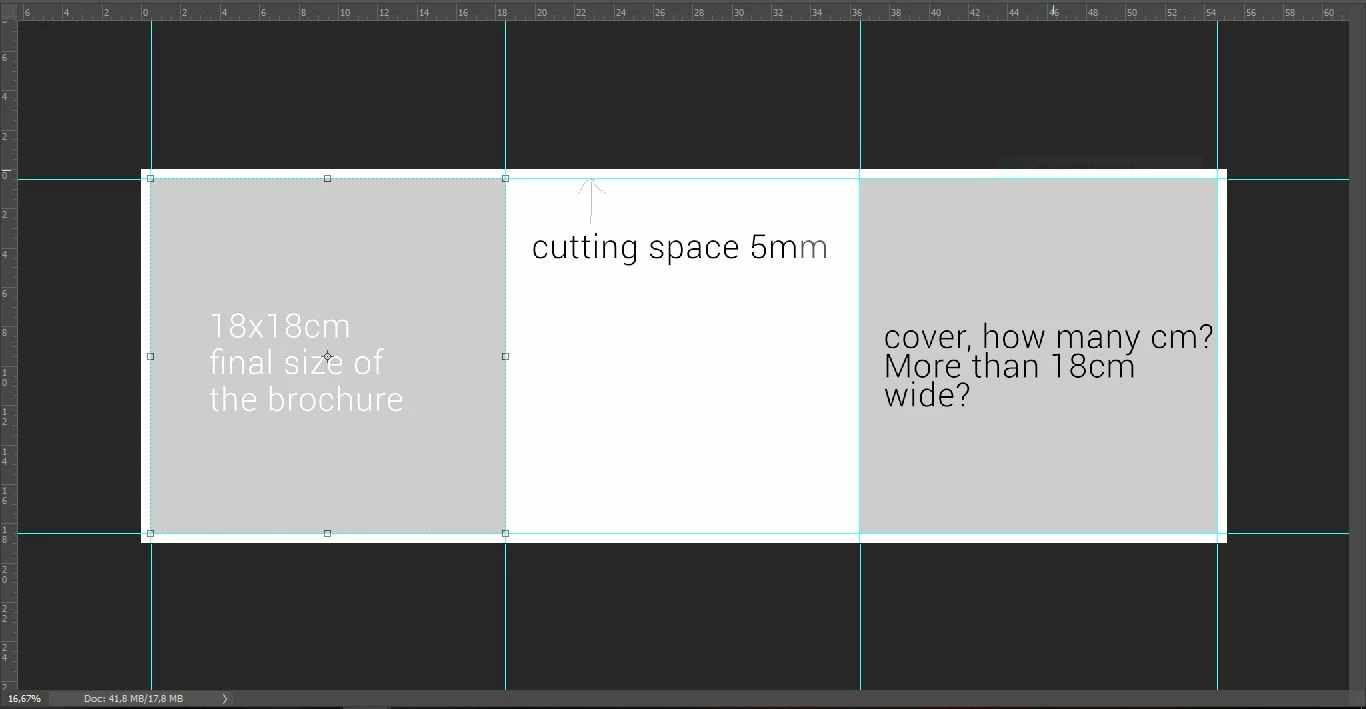Viewport: 1366px width, 709px height.
Task: Click the 'More than 18cm' text line
Action: coord(1010,366)
